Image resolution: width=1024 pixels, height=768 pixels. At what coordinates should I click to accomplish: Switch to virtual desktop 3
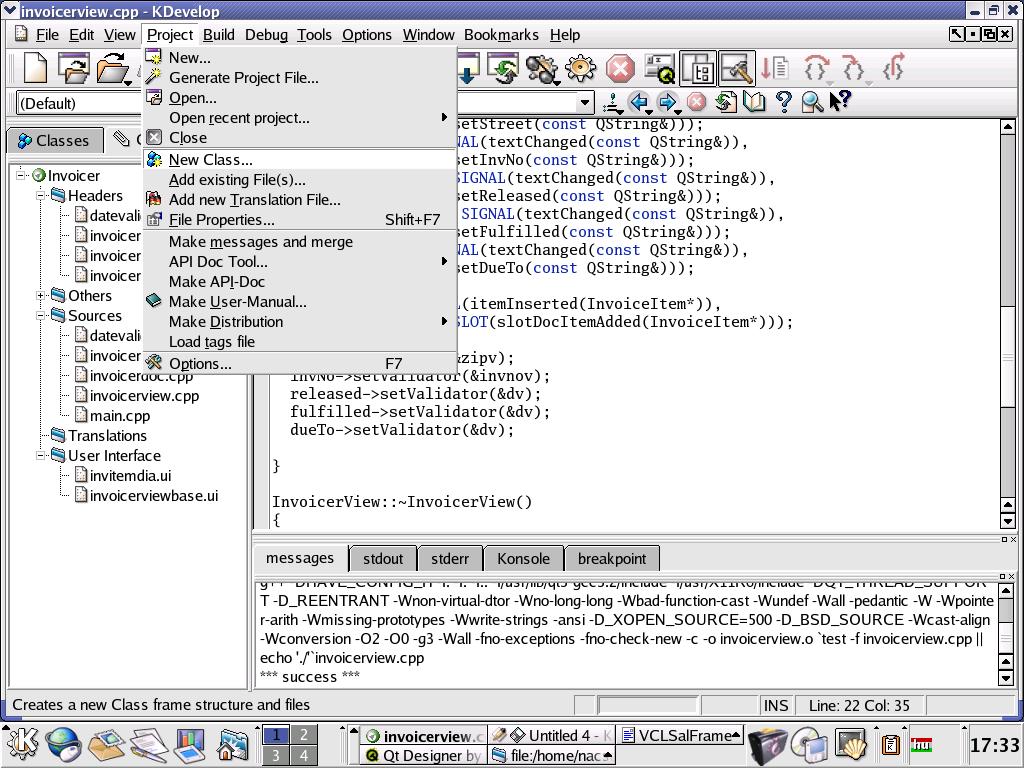click(276, 755)
